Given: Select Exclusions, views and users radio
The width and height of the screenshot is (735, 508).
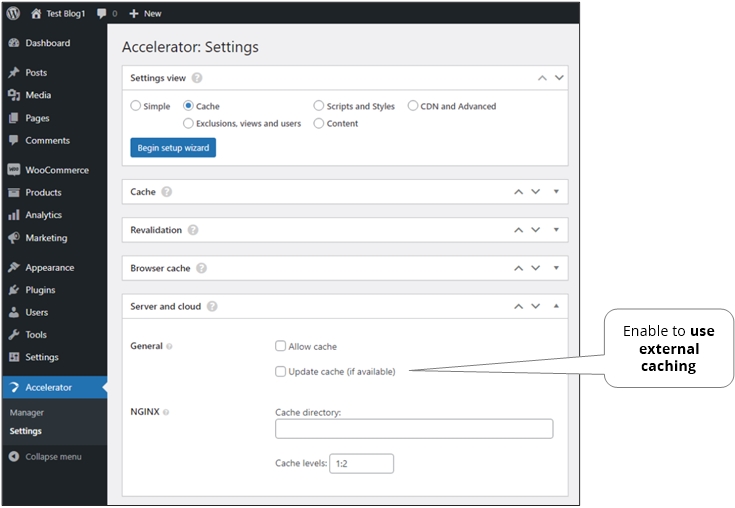Looking at the screenshot, I should (x=188, y=123).
